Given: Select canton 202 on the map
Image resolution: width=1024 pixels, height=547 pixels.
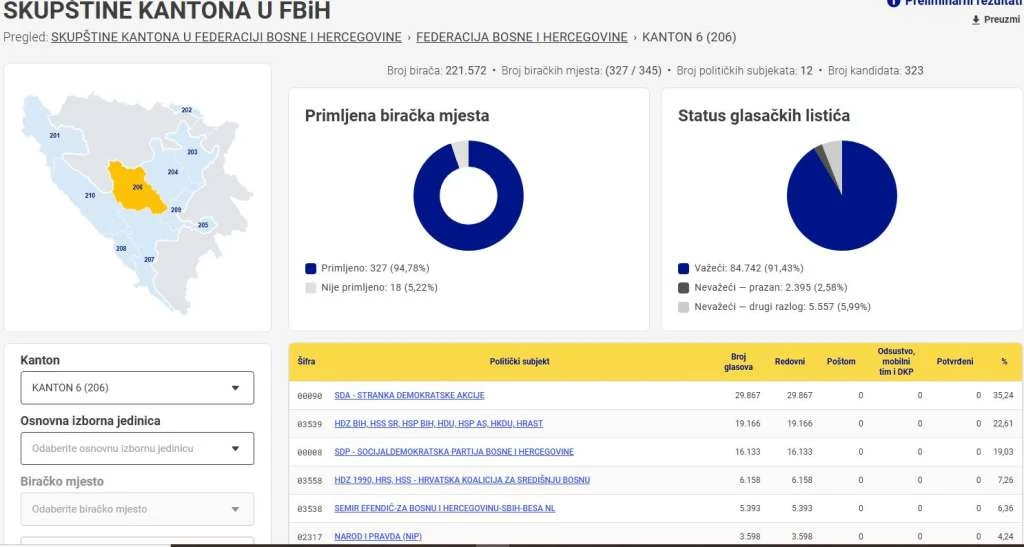Looking at the screenshot, I should [x=187, y=110].
